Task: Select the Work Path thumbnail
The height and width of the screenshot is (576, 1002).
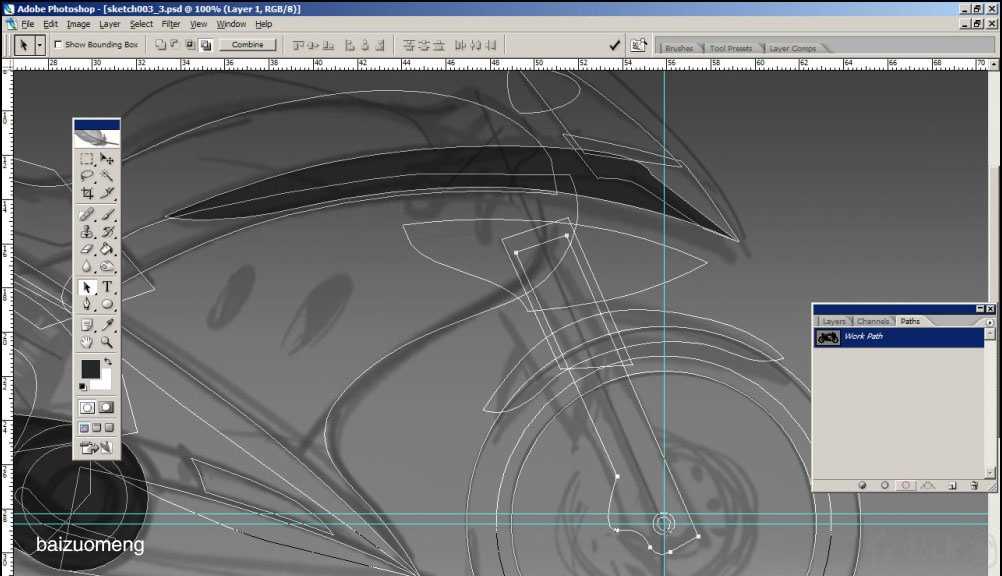Action: (828, 337)
